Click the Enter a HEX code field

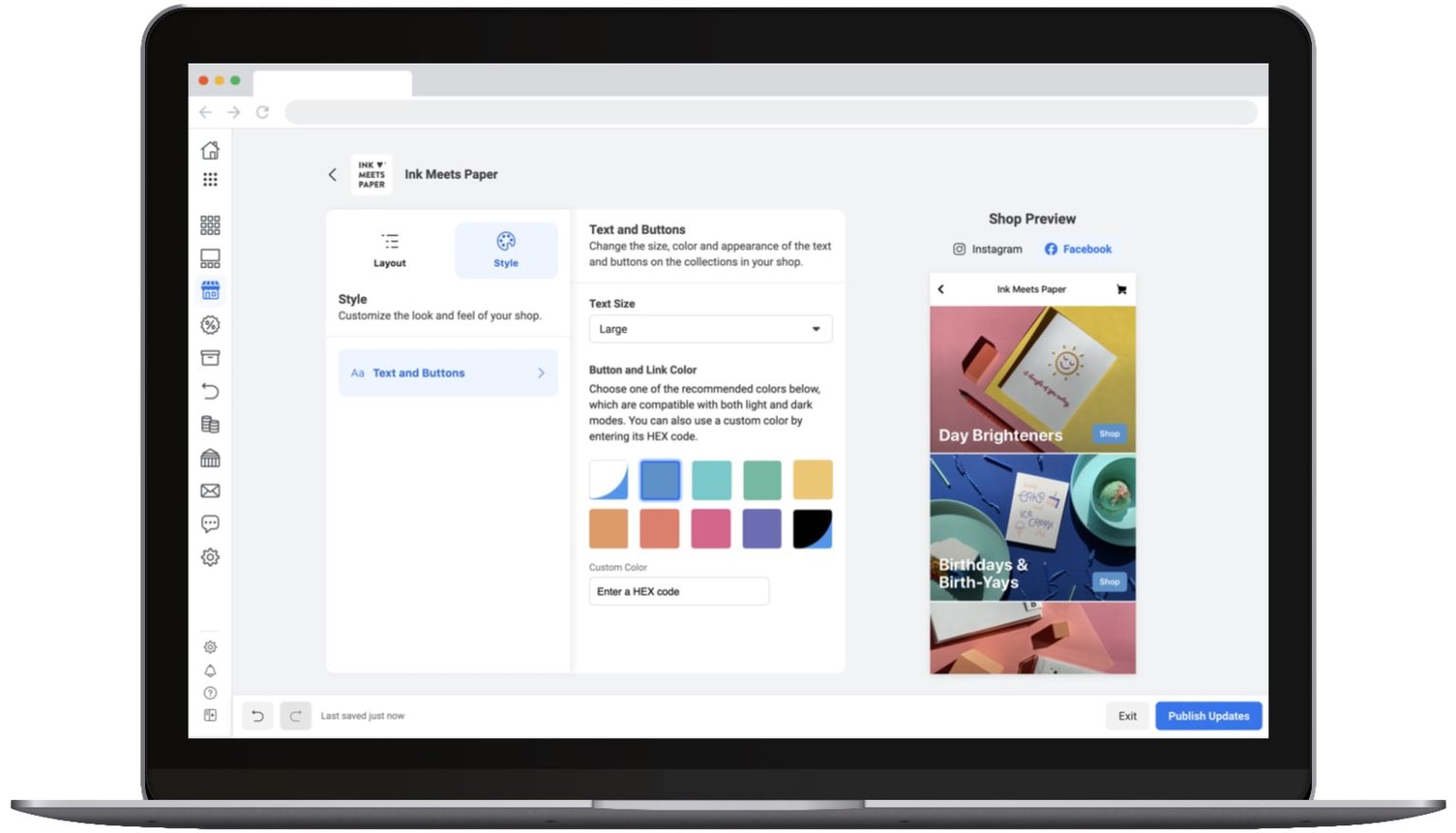coord(679,591)
